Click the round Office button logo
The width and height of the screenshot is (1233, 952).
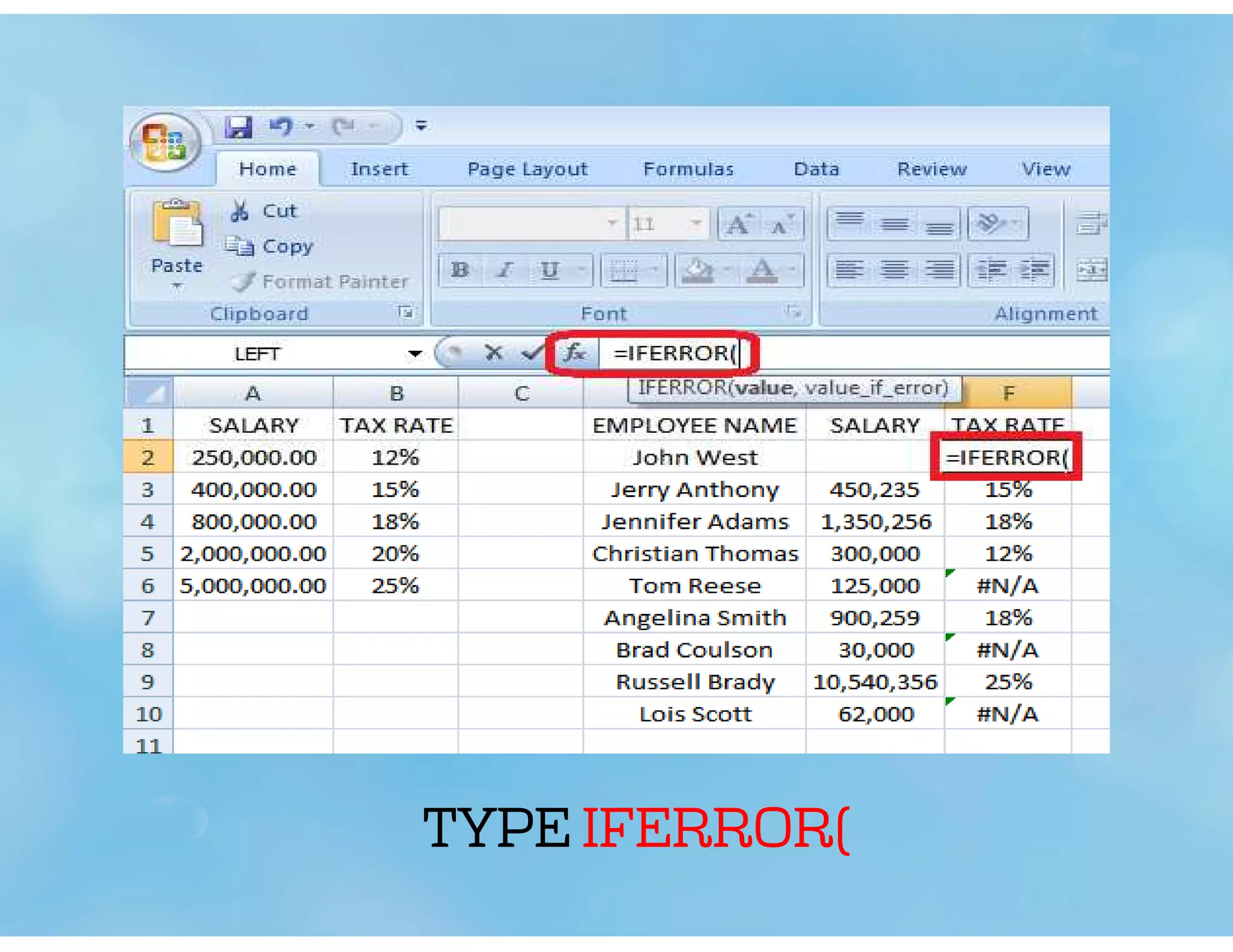coord(165,142)
